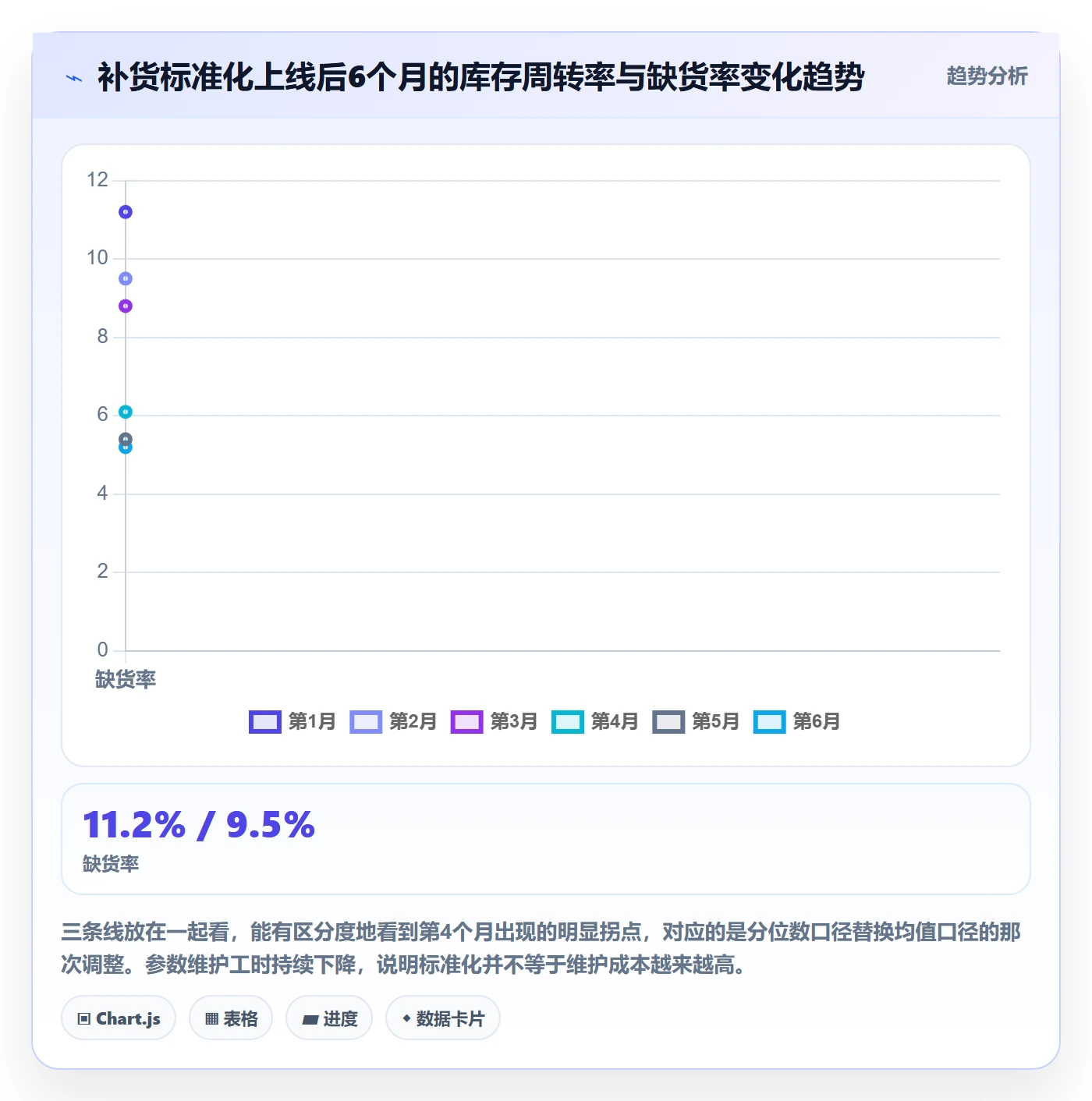Image resolution: width=1092 pixels, height=1101 pixels.
Task: Toggle the 第6月 legend series
Action: click(x=797, y=721)
